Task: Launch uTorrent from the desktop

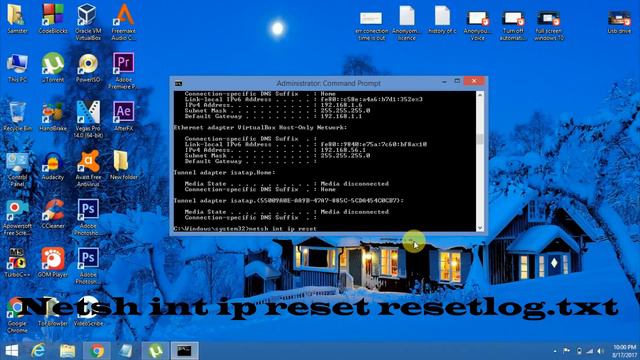Action: coord(53,68)
